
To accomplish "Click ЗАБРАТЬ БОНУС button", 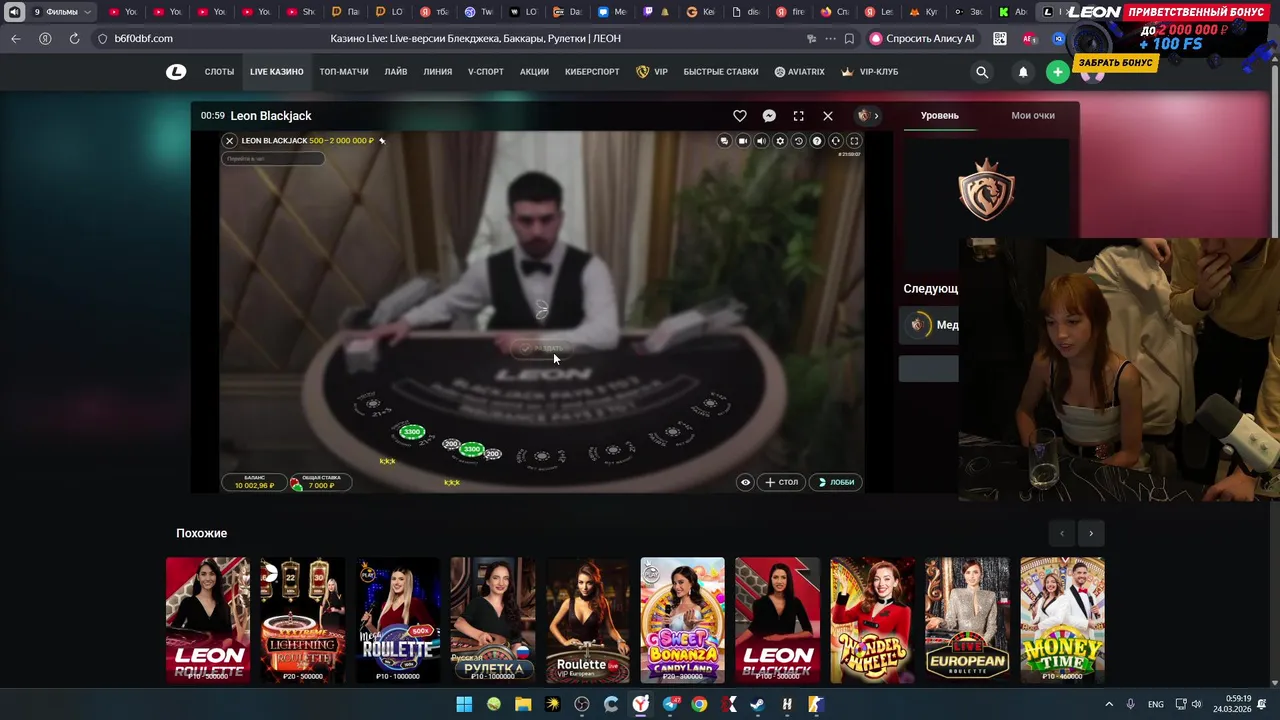I will tap(1116, 63).
